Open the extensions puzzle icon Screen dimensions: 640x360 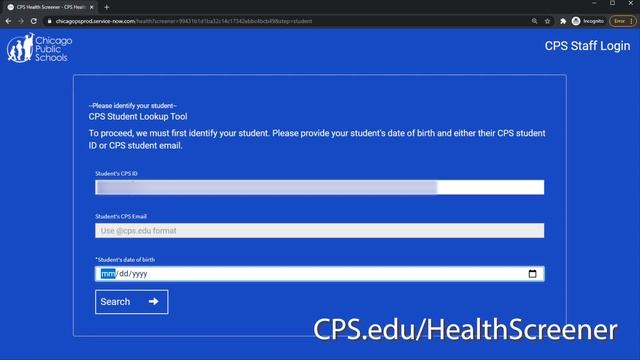563,21
